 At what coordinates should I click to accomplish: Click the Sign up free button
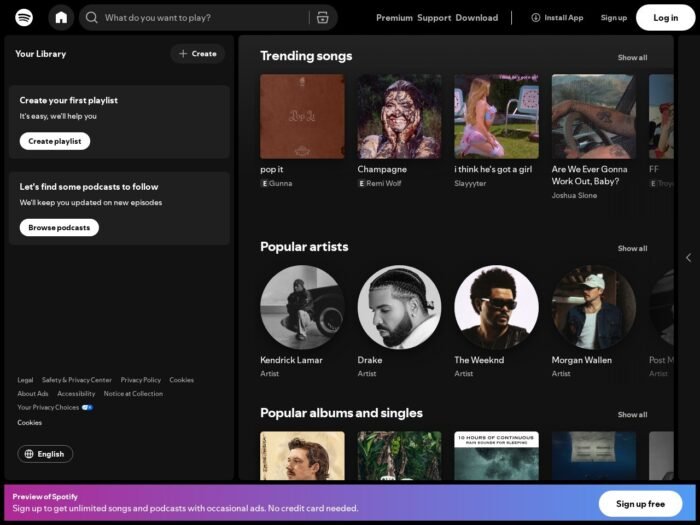point(640,504)
